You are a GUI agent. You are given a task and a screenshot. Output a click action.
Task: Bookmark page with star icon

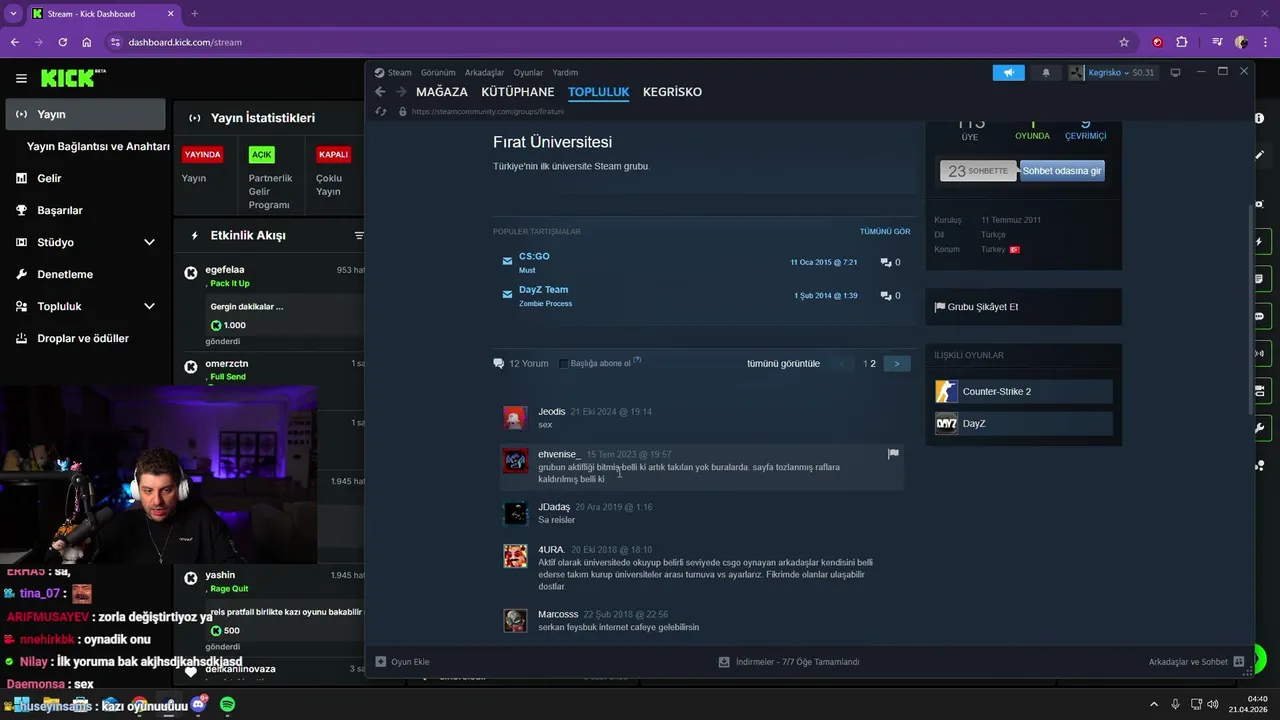pyautogui.click(x=1124, y=42)
